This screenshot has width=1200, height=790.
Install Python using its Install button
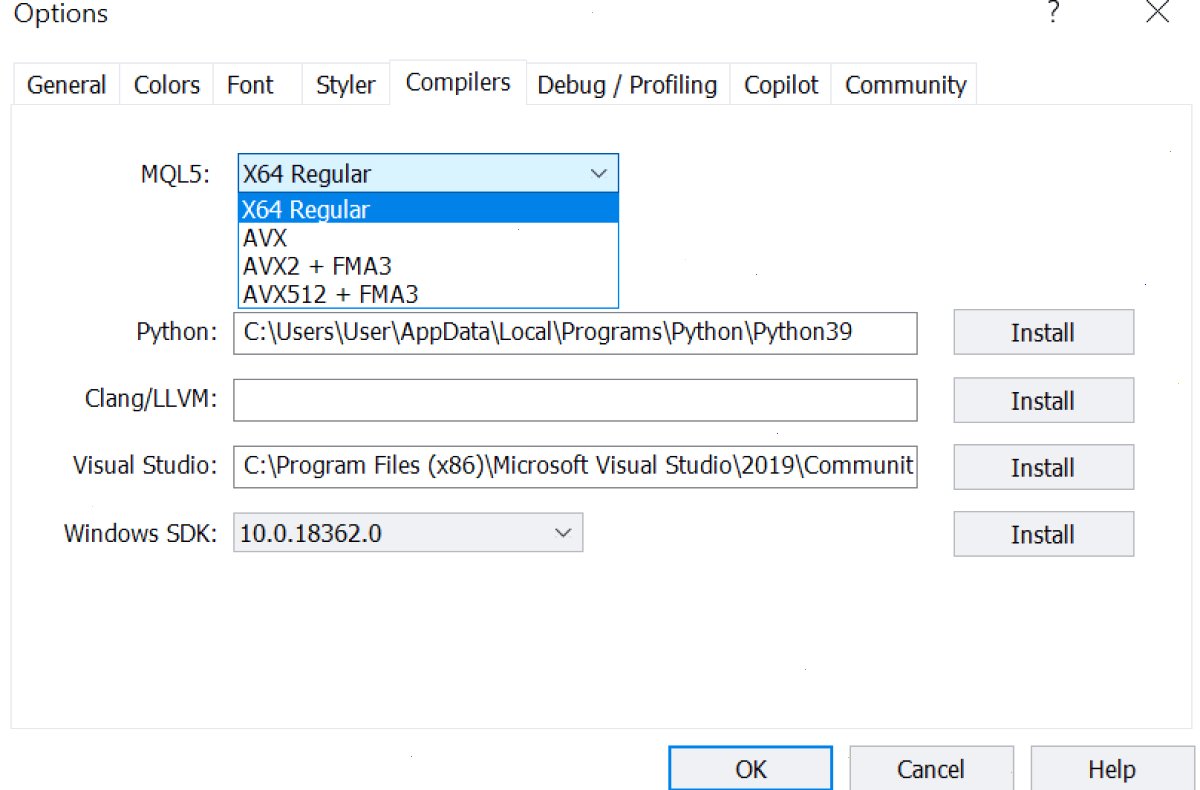click(1043, 332)
